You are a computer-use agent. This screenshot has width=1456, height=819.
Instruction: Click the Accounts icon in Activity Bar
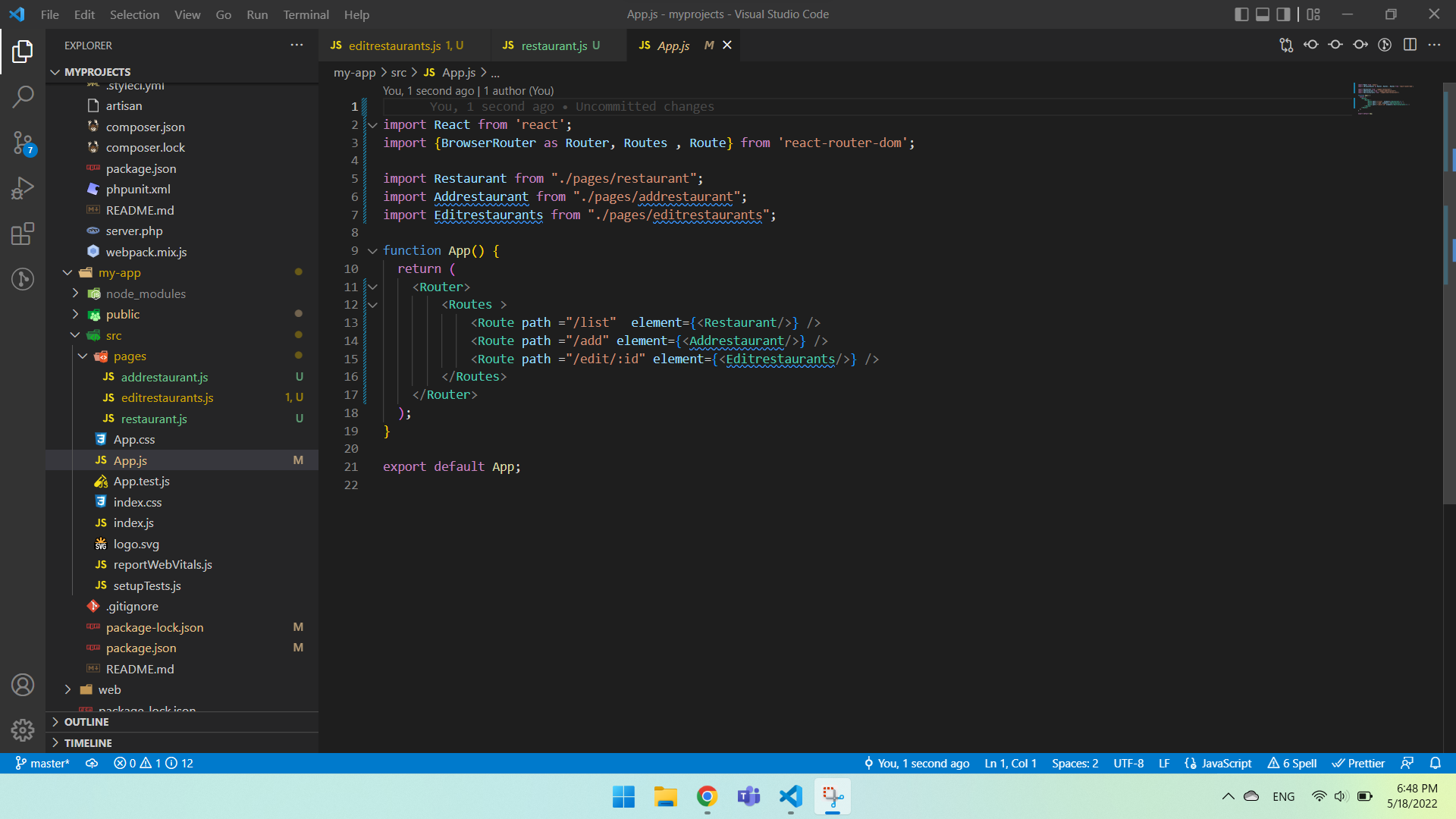tap(23, 684)
